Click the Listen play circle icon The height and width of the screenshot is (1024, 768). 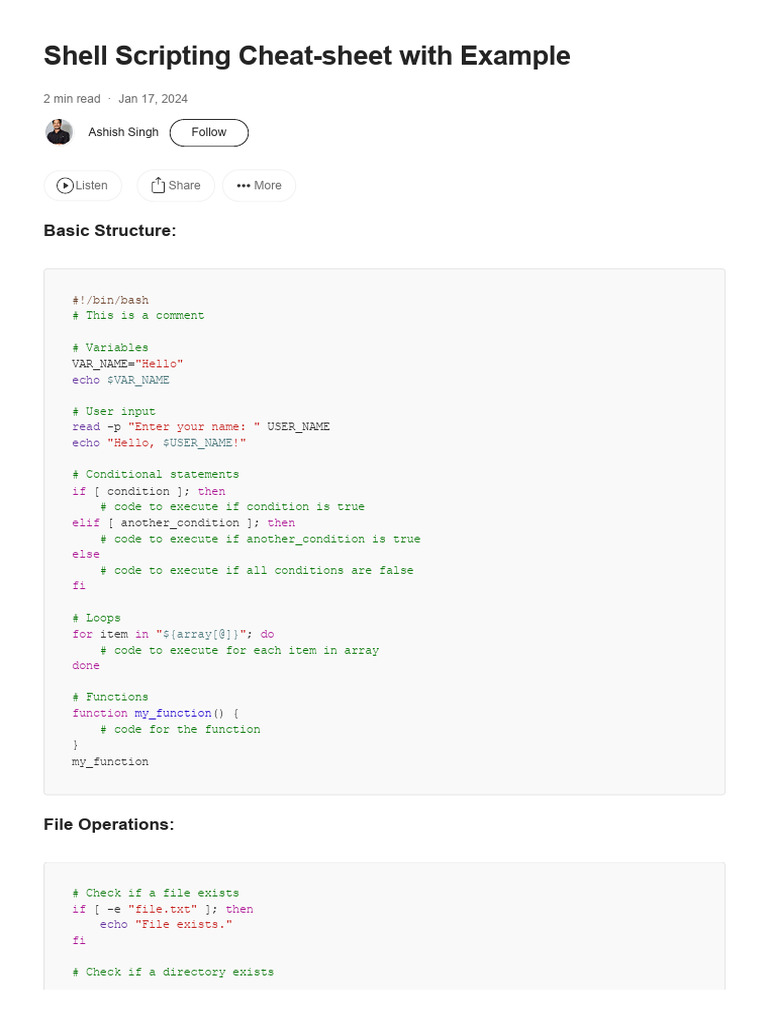click(65, 185)
